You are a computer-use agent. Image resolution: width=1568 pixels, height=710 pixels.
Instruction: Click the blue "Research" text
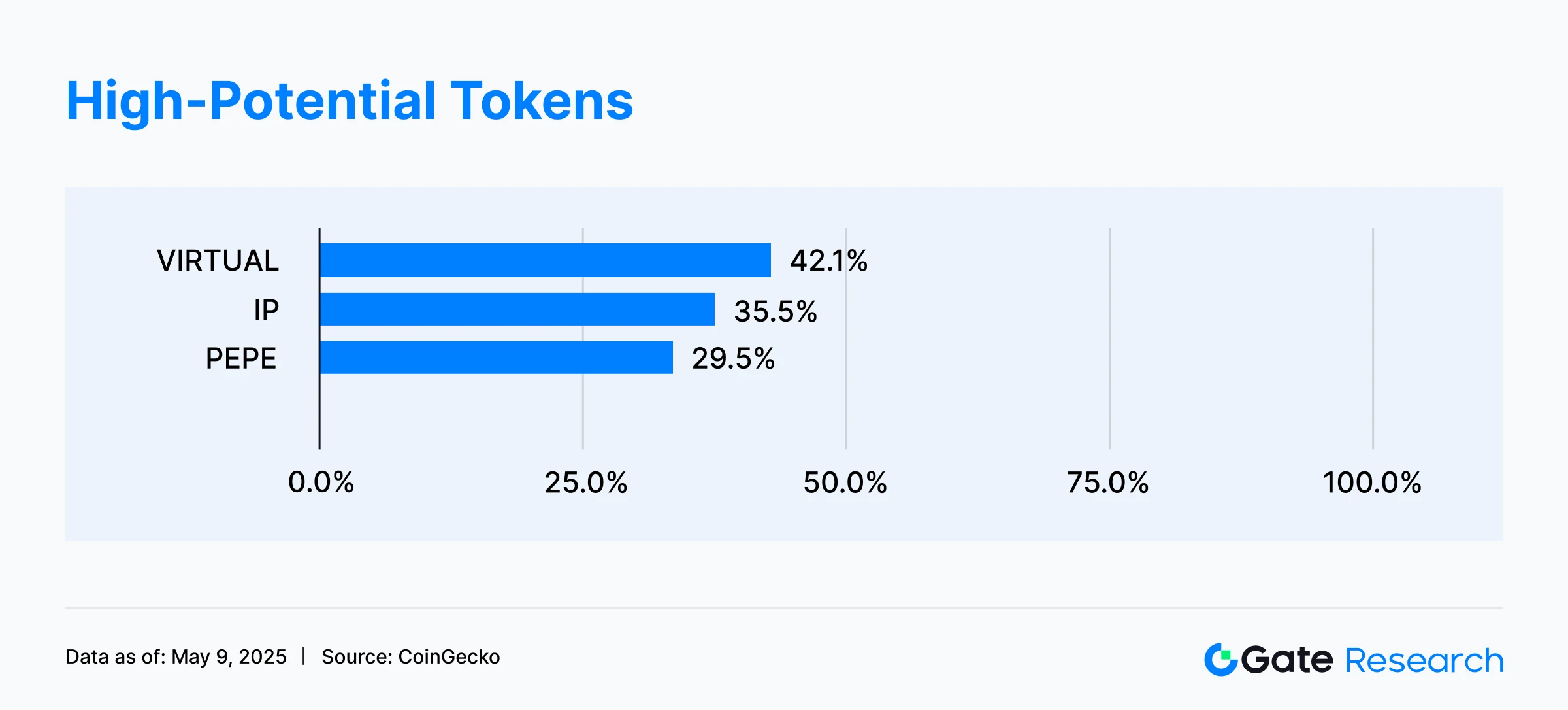tap(1424, 660)
